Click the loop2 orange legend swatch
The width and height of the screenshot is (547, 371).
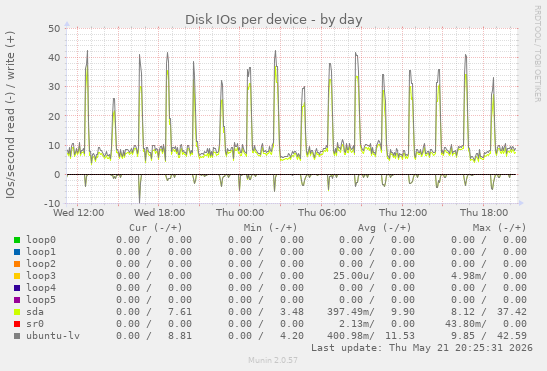(17, 264)
